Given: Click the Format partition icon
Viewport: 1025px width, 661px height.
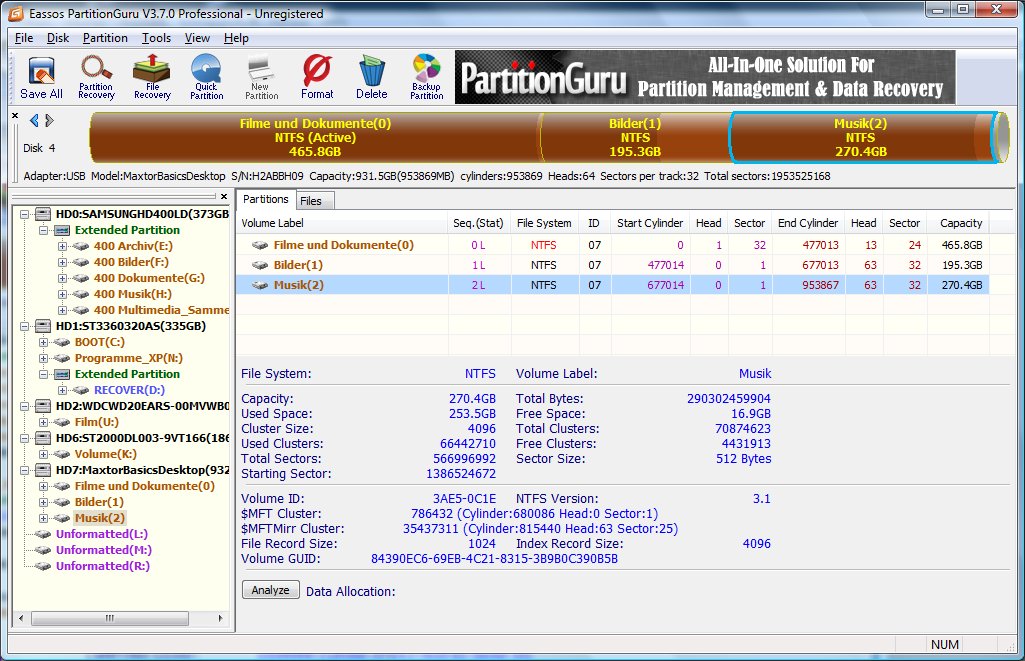Looking at the screenshot, I should 317,77.
